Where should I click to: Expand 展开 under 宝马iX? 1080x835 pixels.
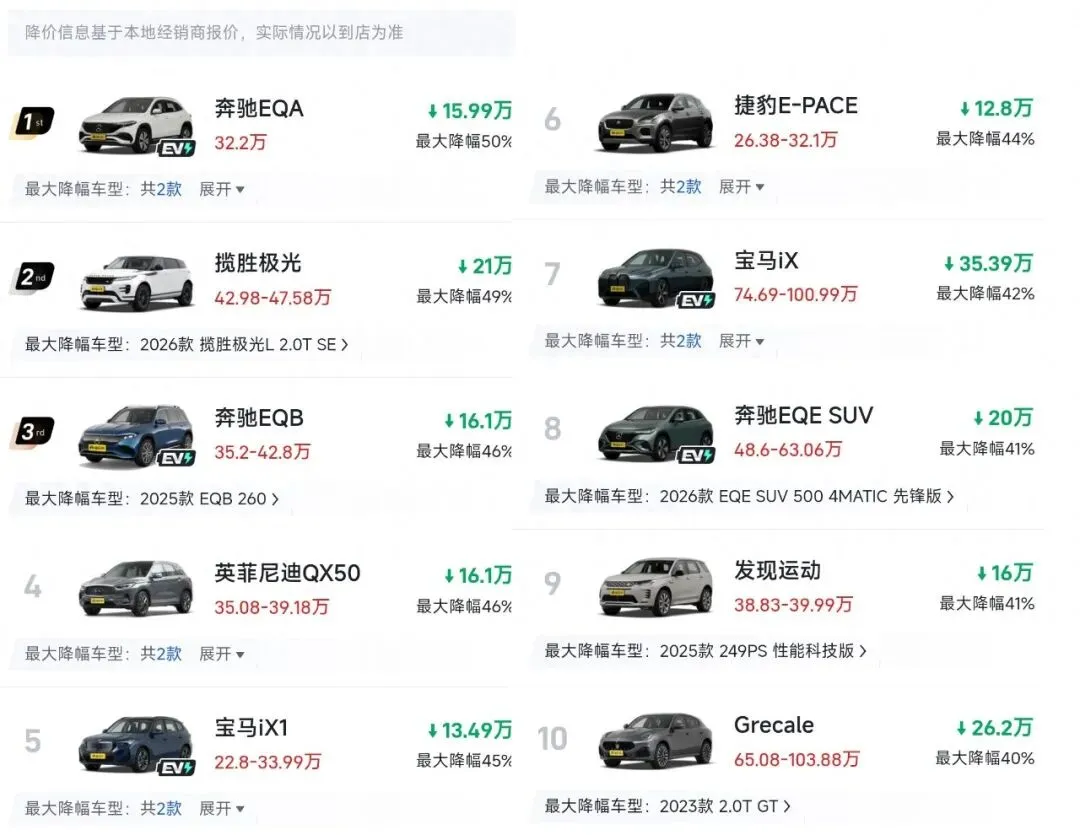point(741,341)
